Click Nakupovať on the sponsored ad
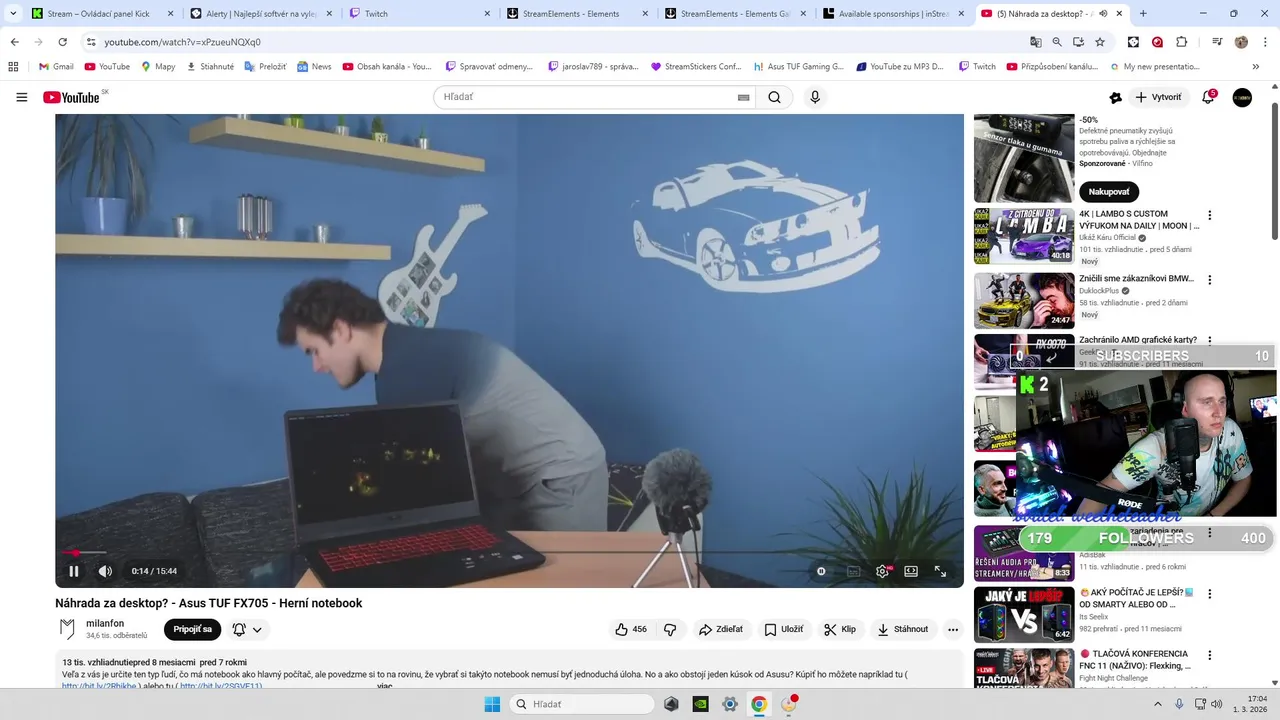This screenshot has height=720, width=1280. pos(1108,191)
